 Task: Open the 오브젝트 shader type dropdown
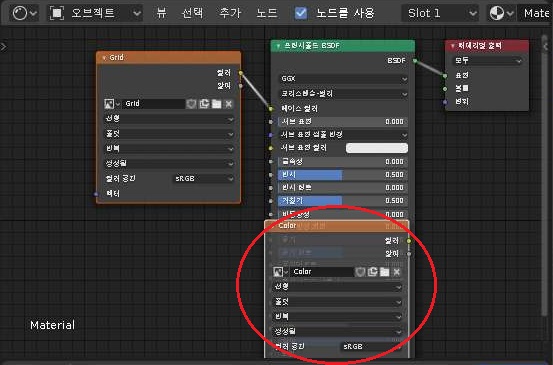[96, 13]
